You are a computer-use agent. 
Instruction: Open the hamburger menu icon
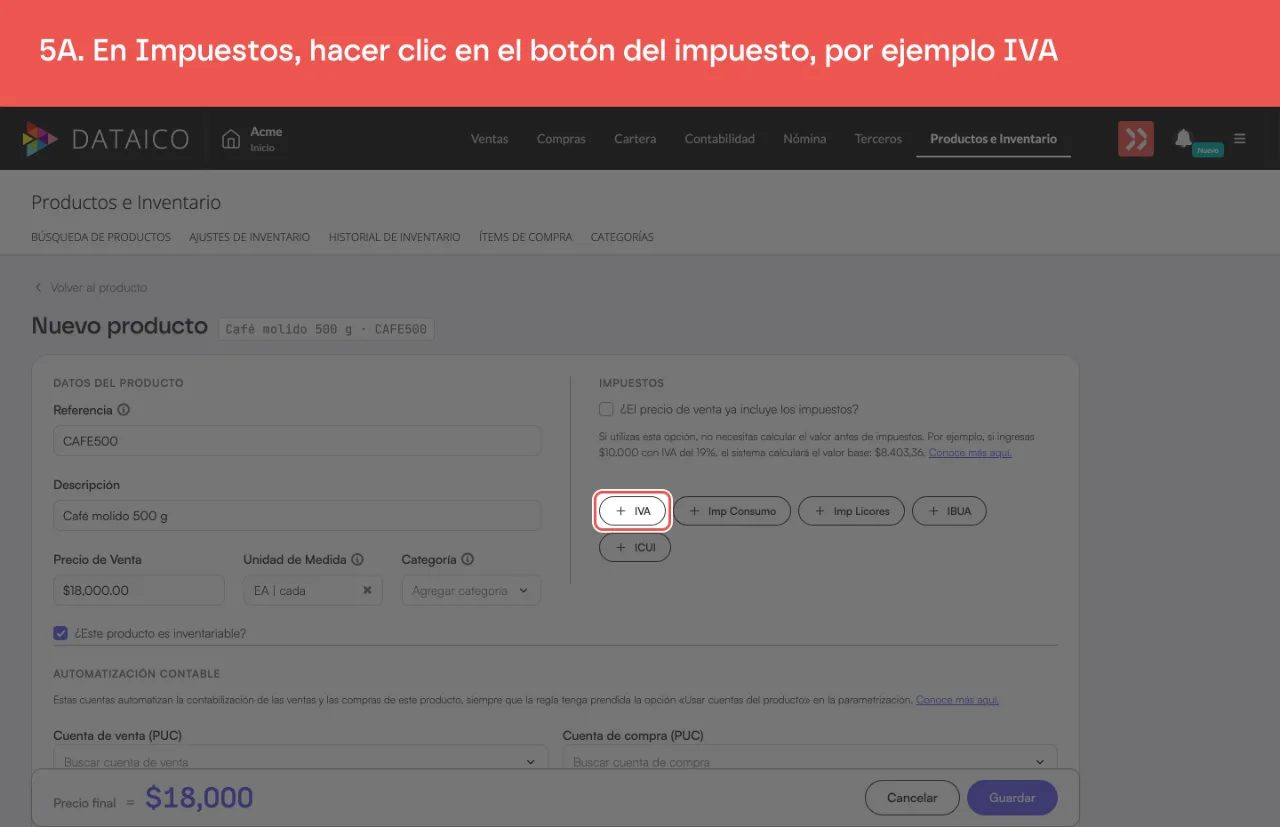1240,139
